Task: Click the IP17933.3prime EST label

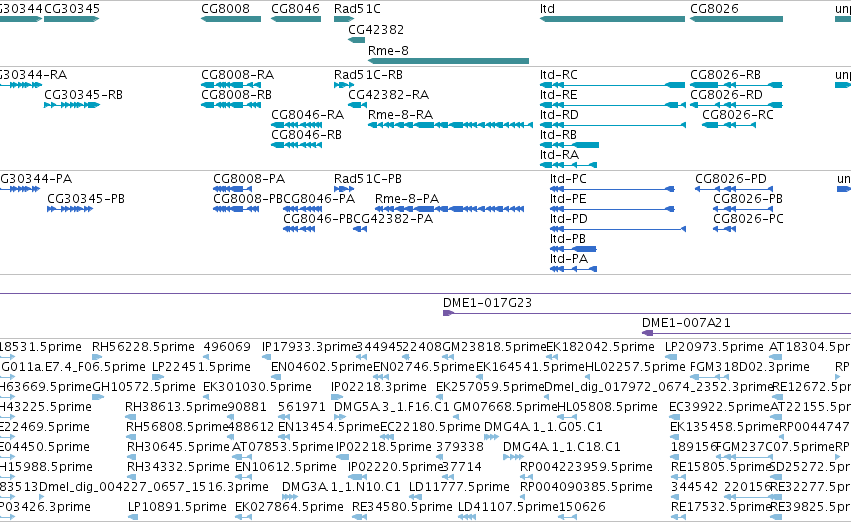Action: pyautogui.click(x=309, y=346)
